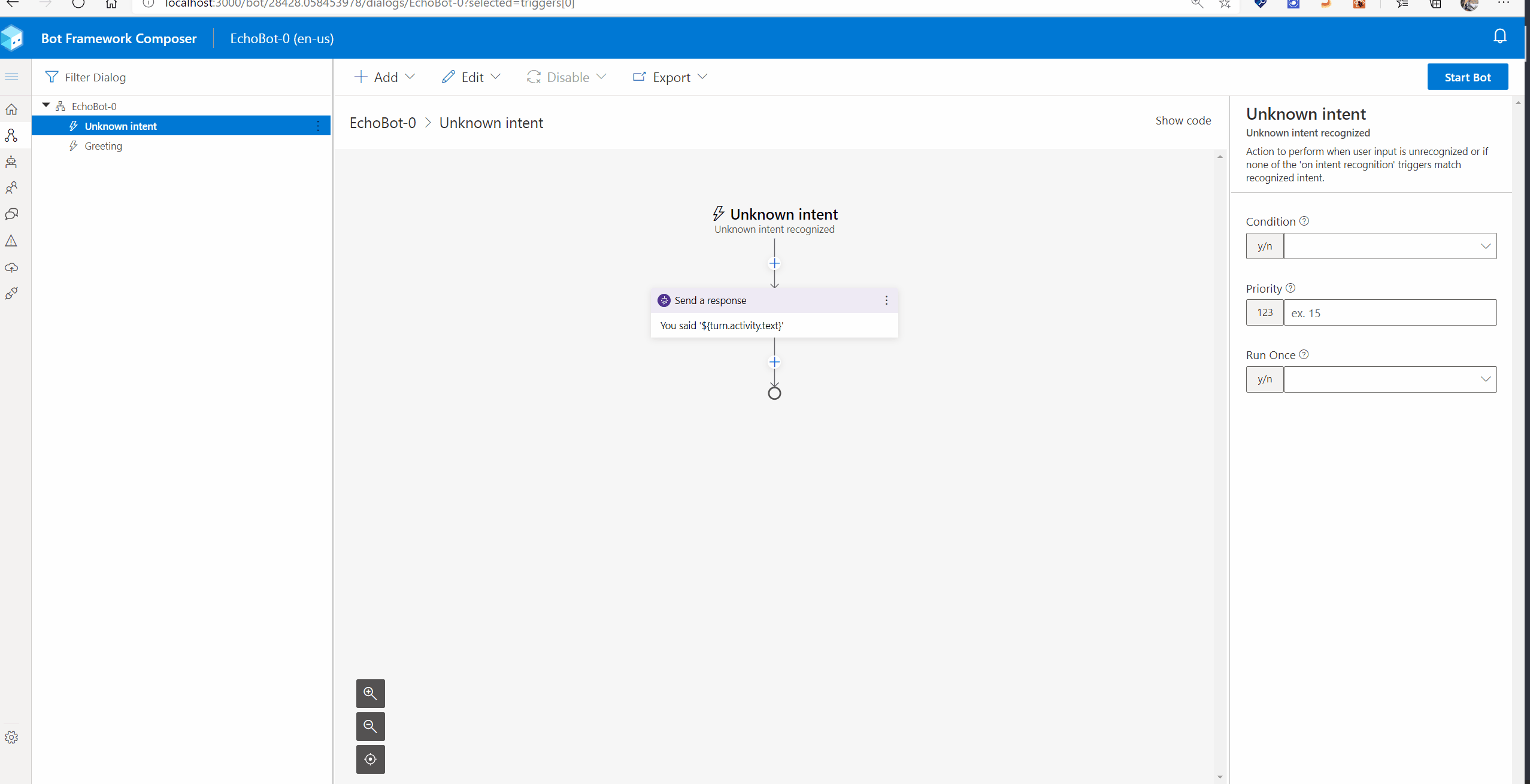
Task: Open the Send a response node menu
Action: (x=886, y=300)
